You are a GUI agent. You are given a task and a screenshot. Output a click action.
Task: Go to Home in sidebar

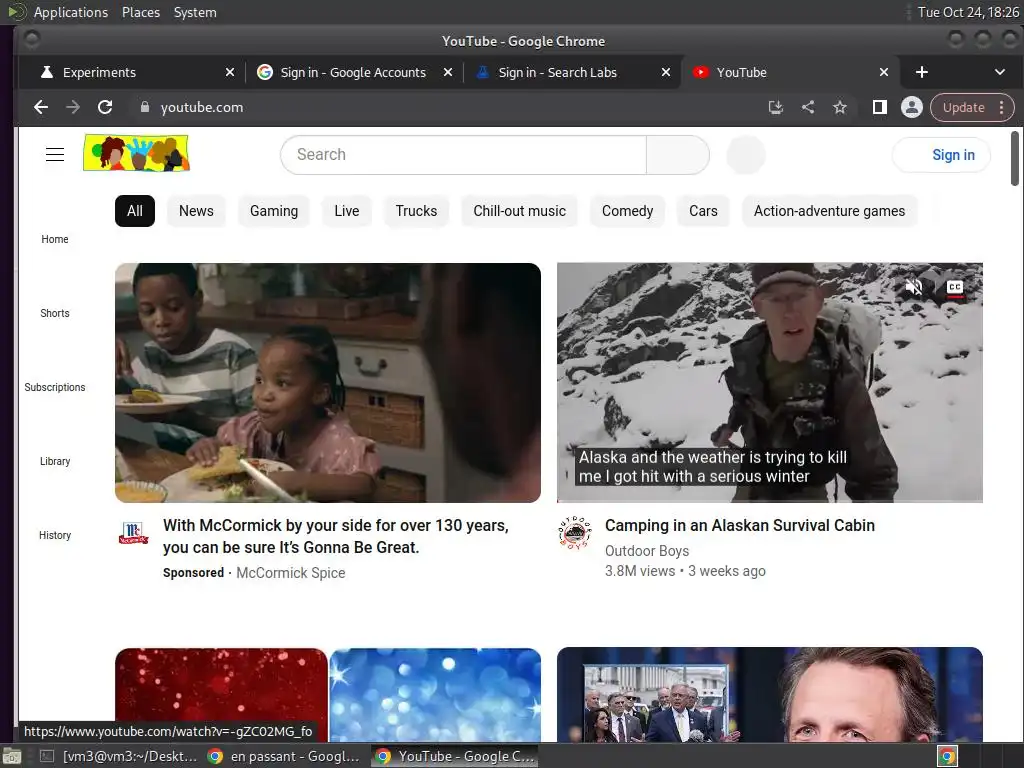[55, 239]
